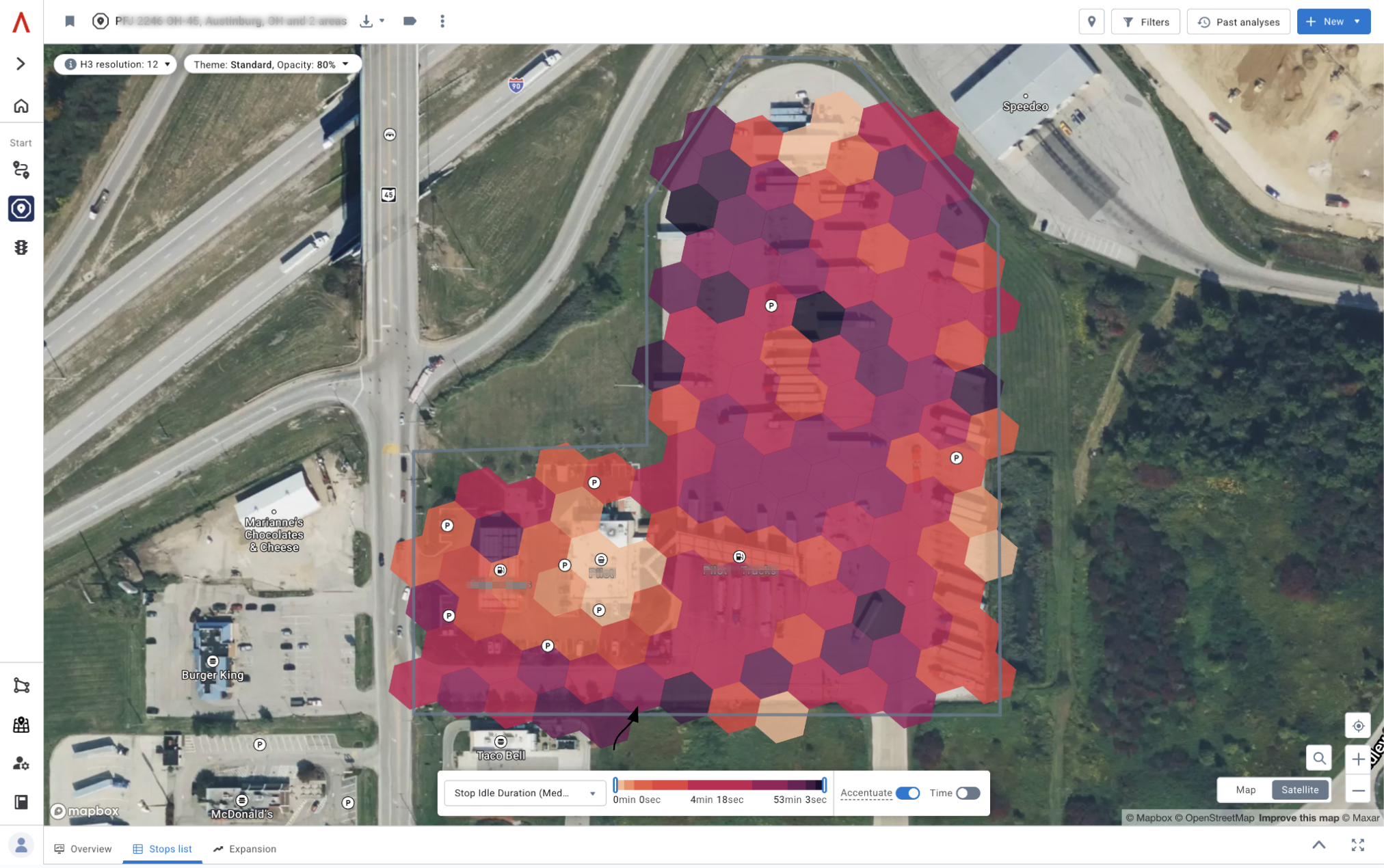This screenshot has width=1384, height=868.
Task: Switch to Map view
Action: tap(1245, 789)
